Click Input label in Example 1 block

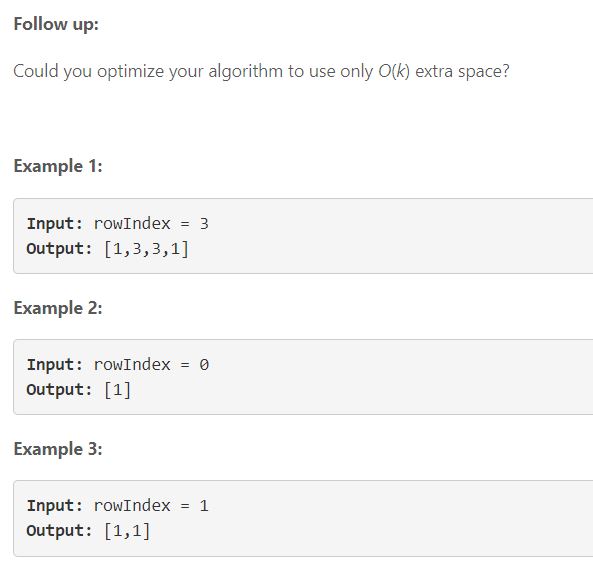tap(55, 223)
